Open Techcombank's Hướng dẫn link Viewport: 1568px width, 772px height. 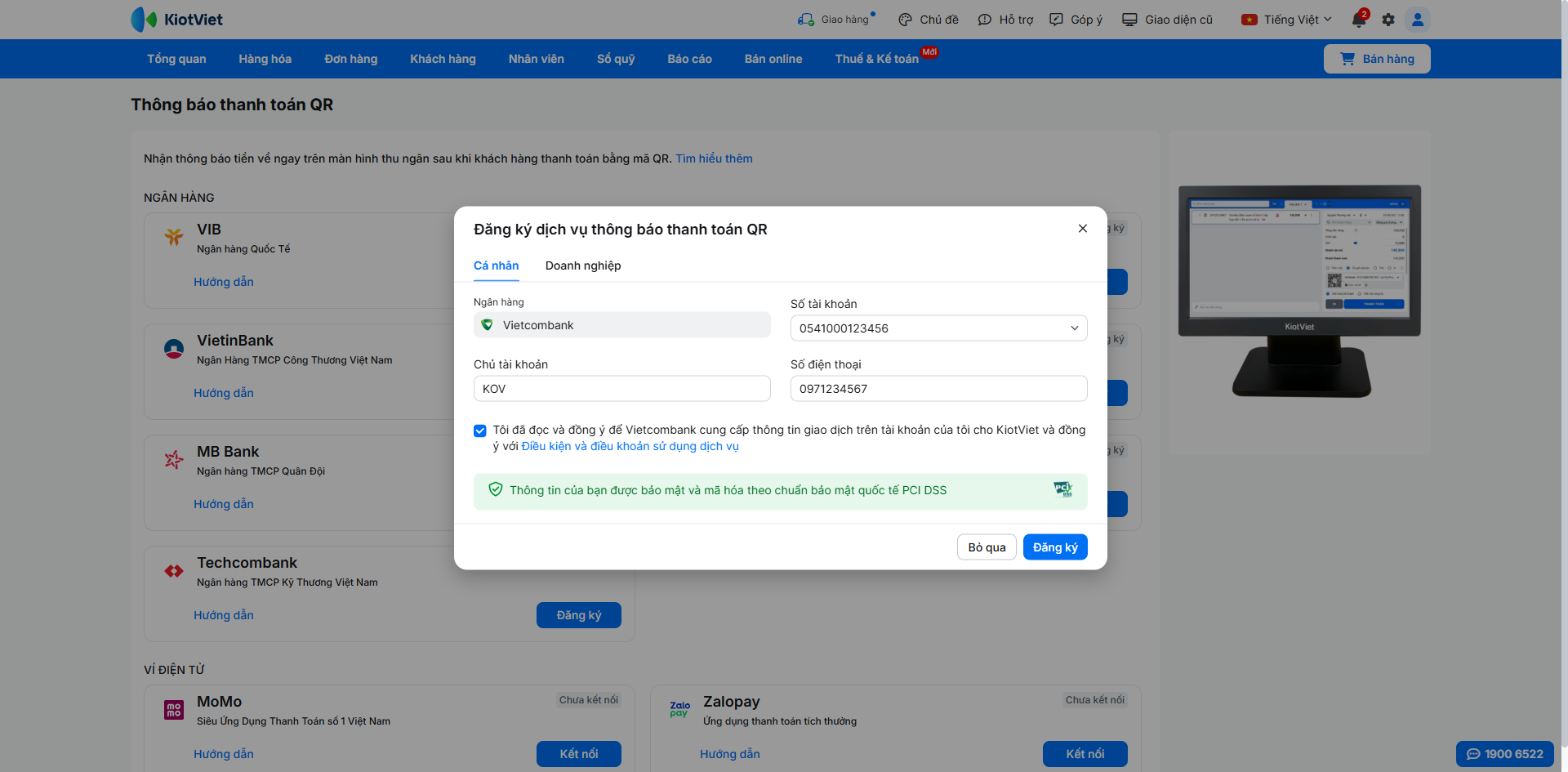pos(224,615)
